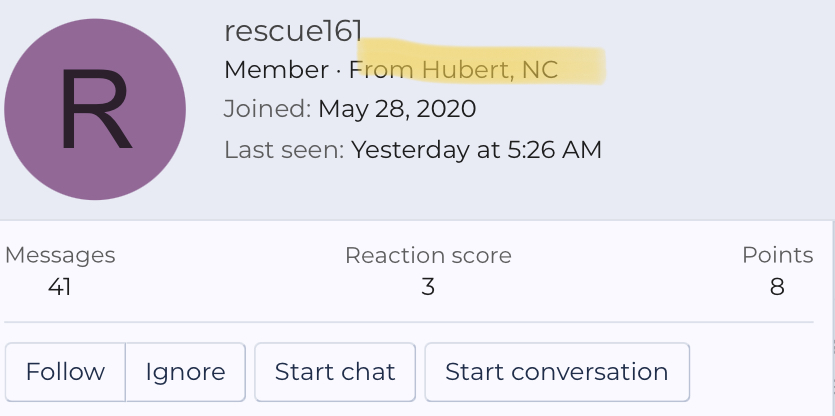
Task: Open the Points value 8
Action: (777, 287)
